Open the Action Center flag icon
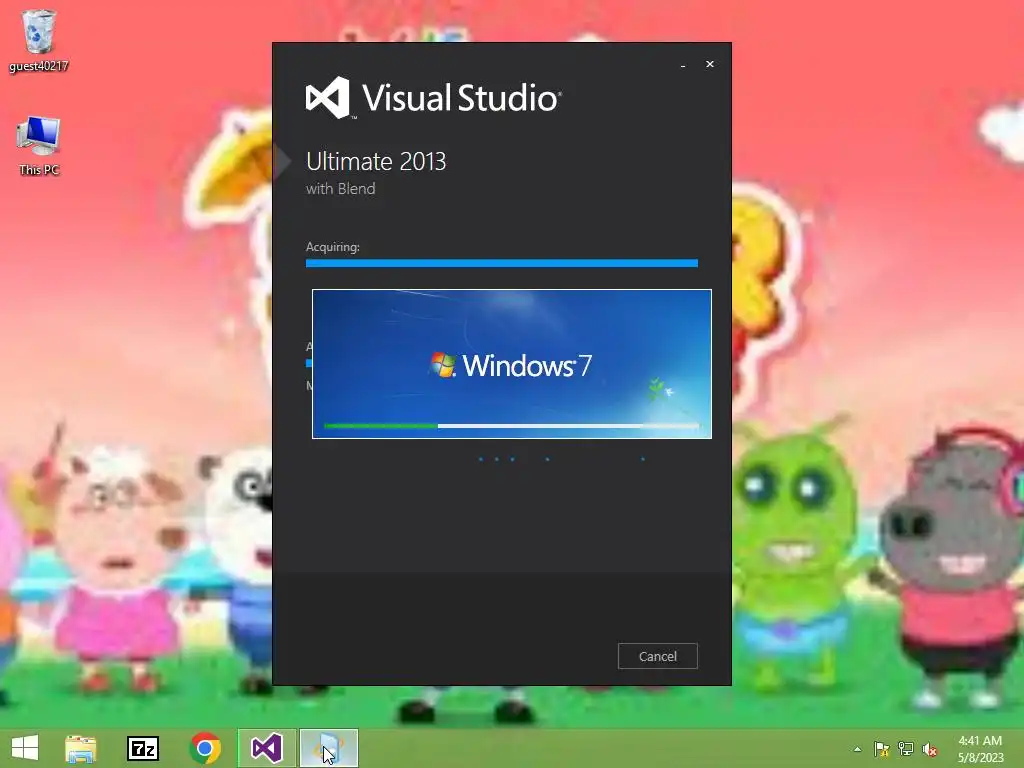Screen dimensions: 1024x768 pyautogui.click(x=882, y=749)
